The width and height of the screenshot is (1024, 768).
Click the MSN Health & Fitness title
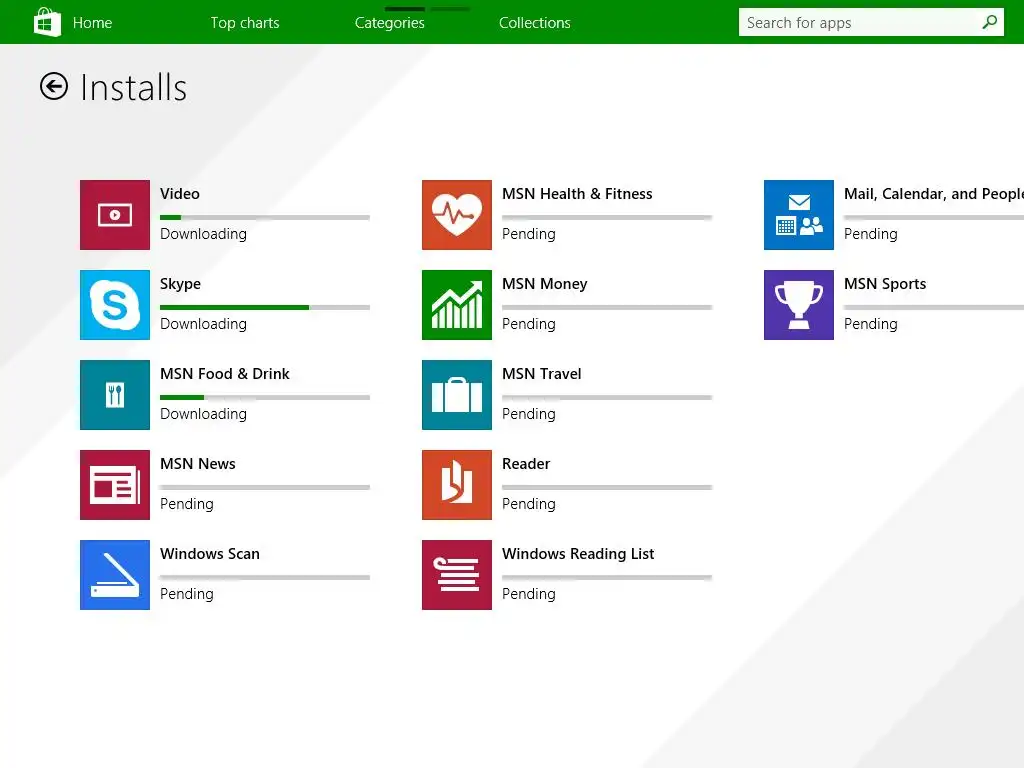click(577, 194)
